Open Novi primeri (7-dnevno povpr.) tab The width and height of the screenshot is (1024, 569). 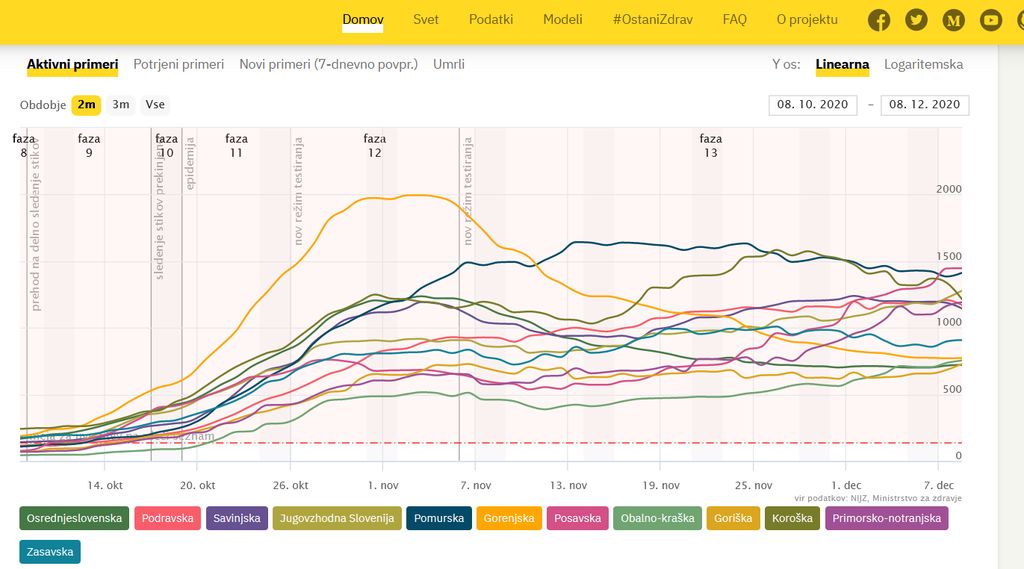click(328, 64)
